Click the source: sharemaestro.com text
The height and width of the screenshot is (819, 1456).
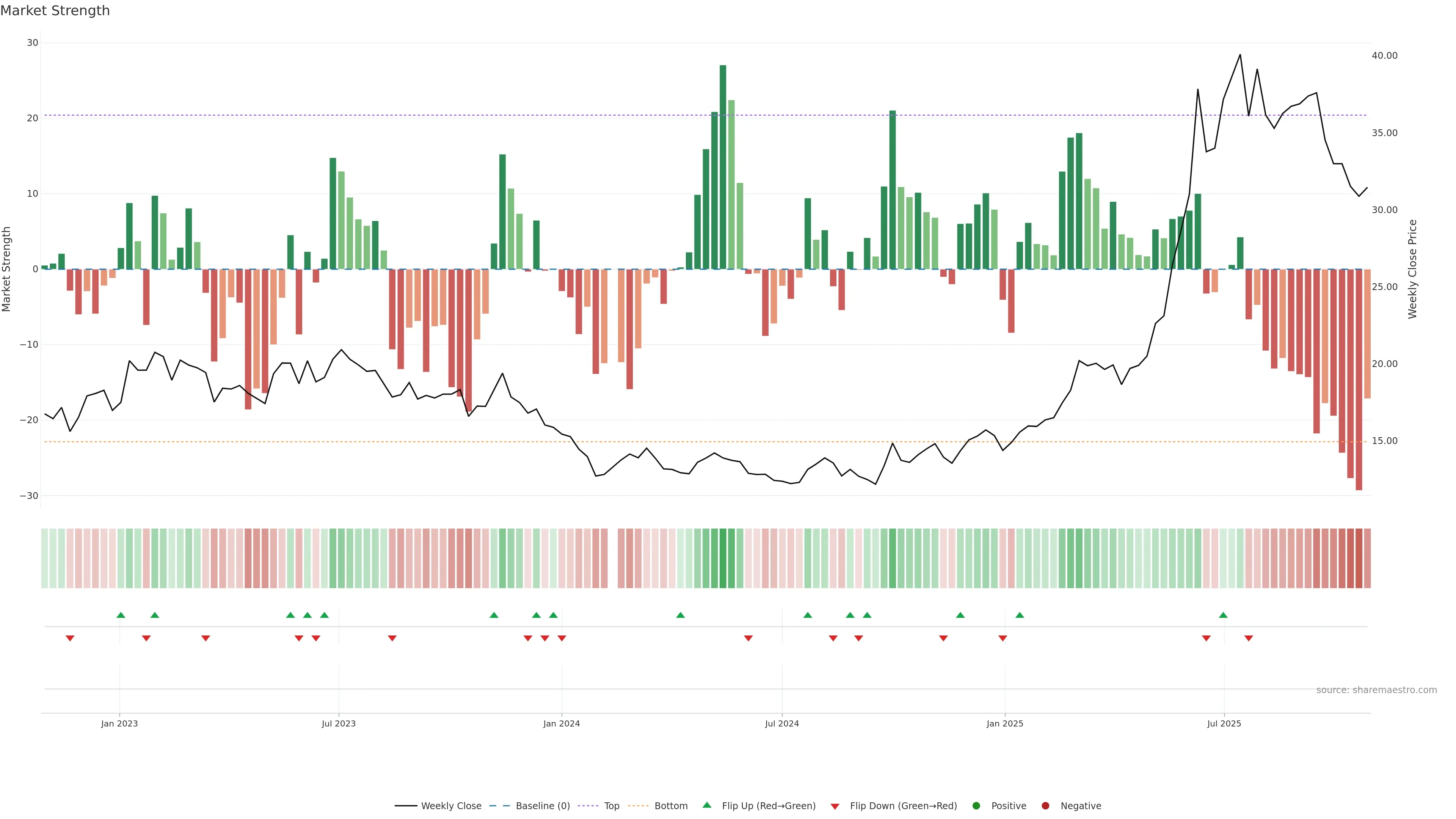[x=1376, y=690]
